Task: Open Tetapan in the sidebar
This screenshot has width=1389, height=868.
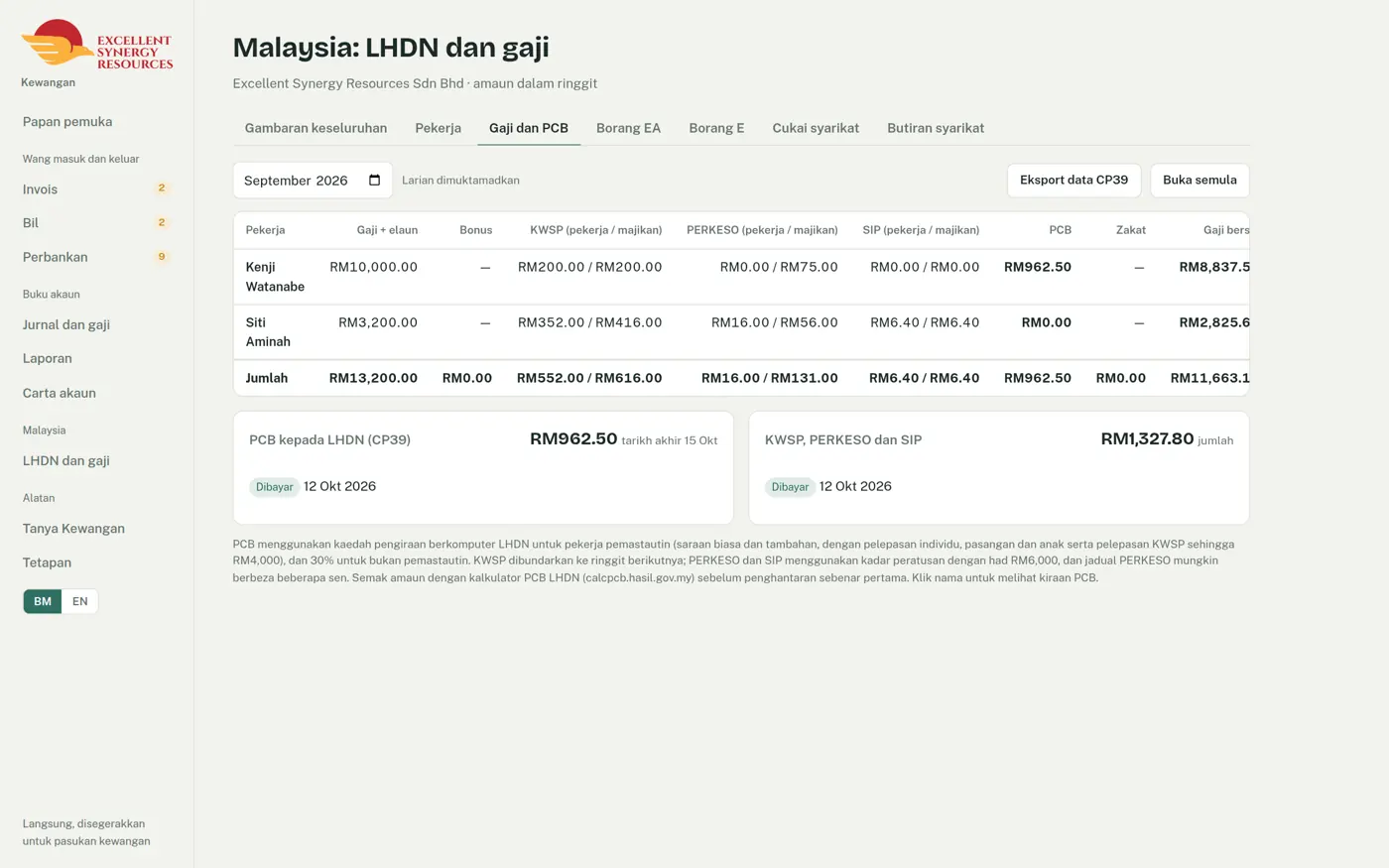Action: coord(97,562)
